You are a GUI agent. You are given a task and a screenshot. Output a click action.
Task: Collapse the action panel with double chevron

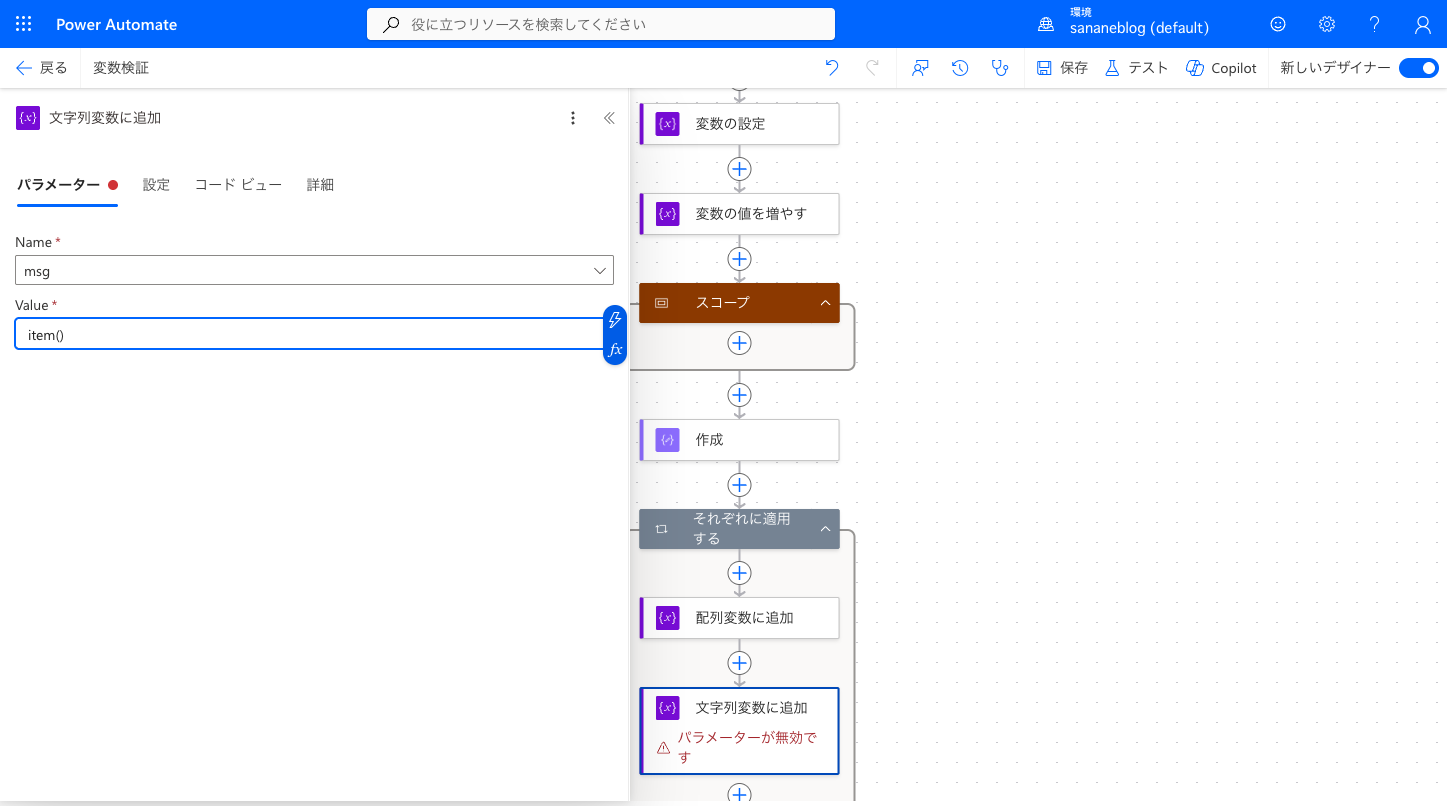point(609,118)
